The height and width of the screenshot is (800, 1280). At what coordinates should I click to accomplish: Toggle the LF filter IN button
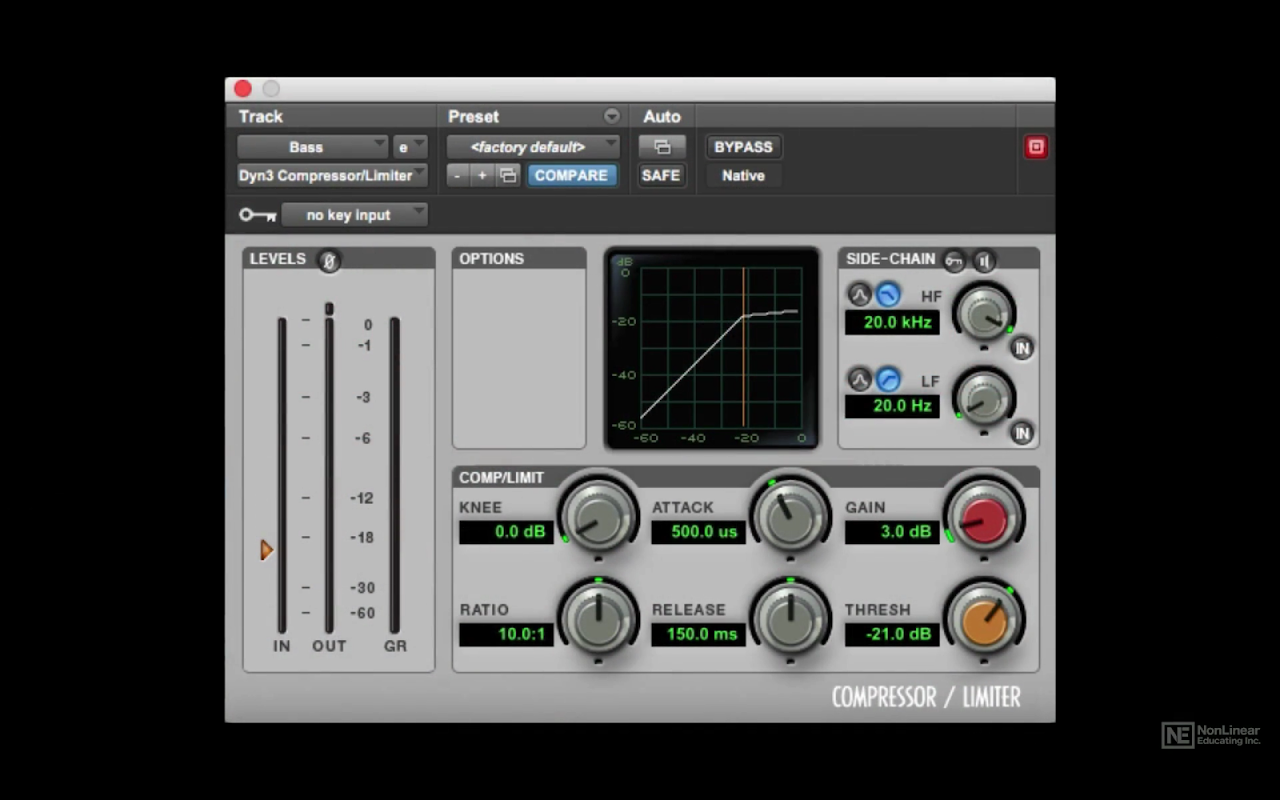point(1021,433)
